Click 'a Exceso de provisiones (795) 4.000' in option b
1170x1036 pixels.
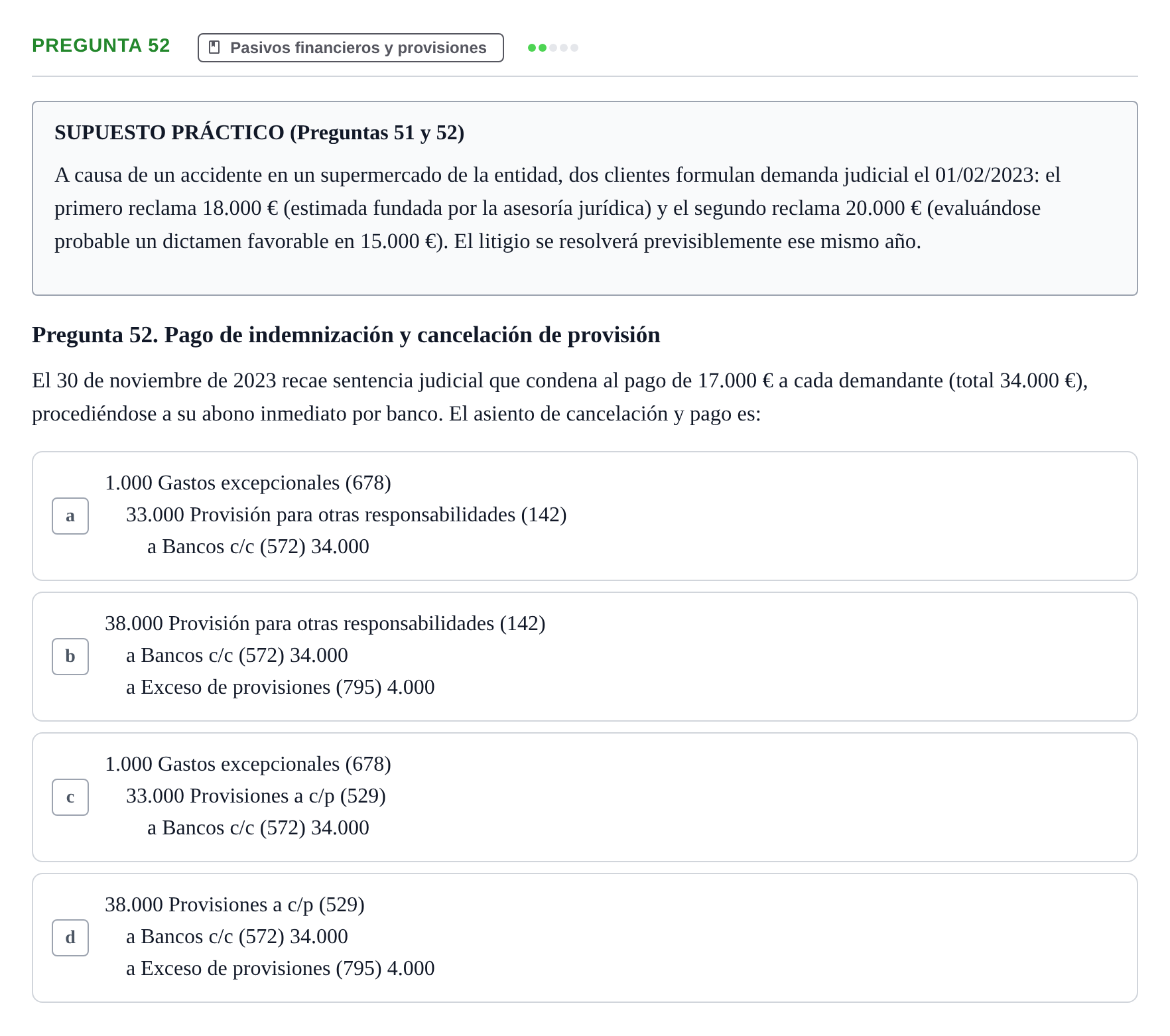pyautogui.click(x=281, y=687)
